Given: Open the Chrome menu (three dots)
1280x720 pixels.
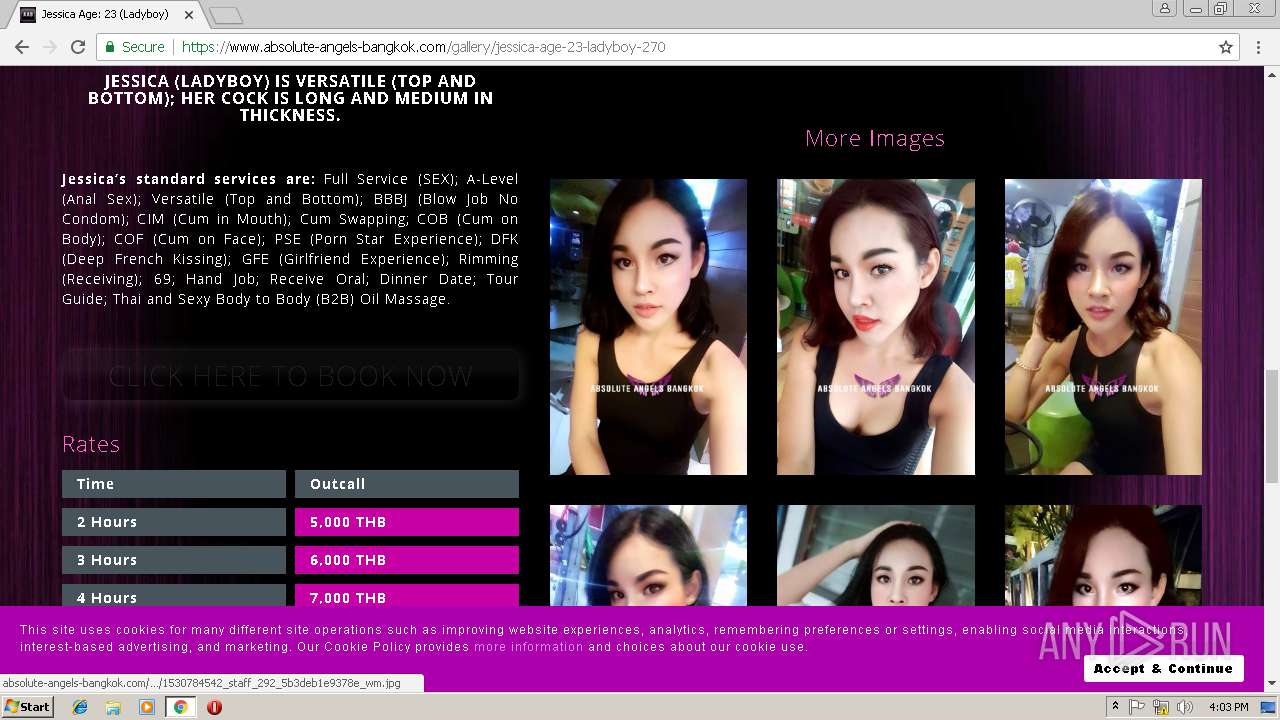Looking at the screenshot, I should [1259, 47].
